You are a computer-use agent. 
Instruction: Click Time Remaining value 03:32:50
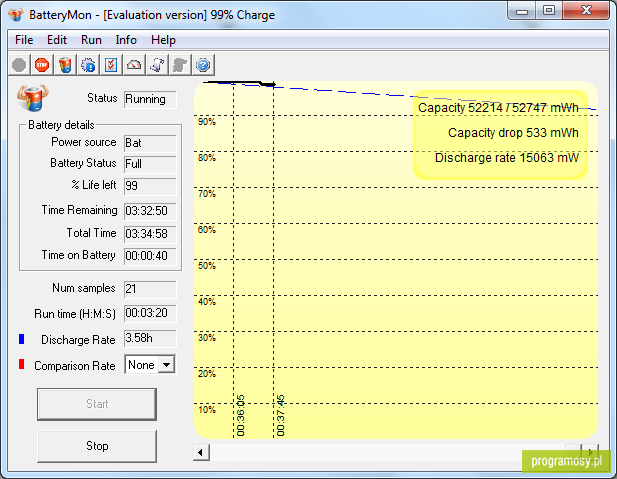point(150,211)
